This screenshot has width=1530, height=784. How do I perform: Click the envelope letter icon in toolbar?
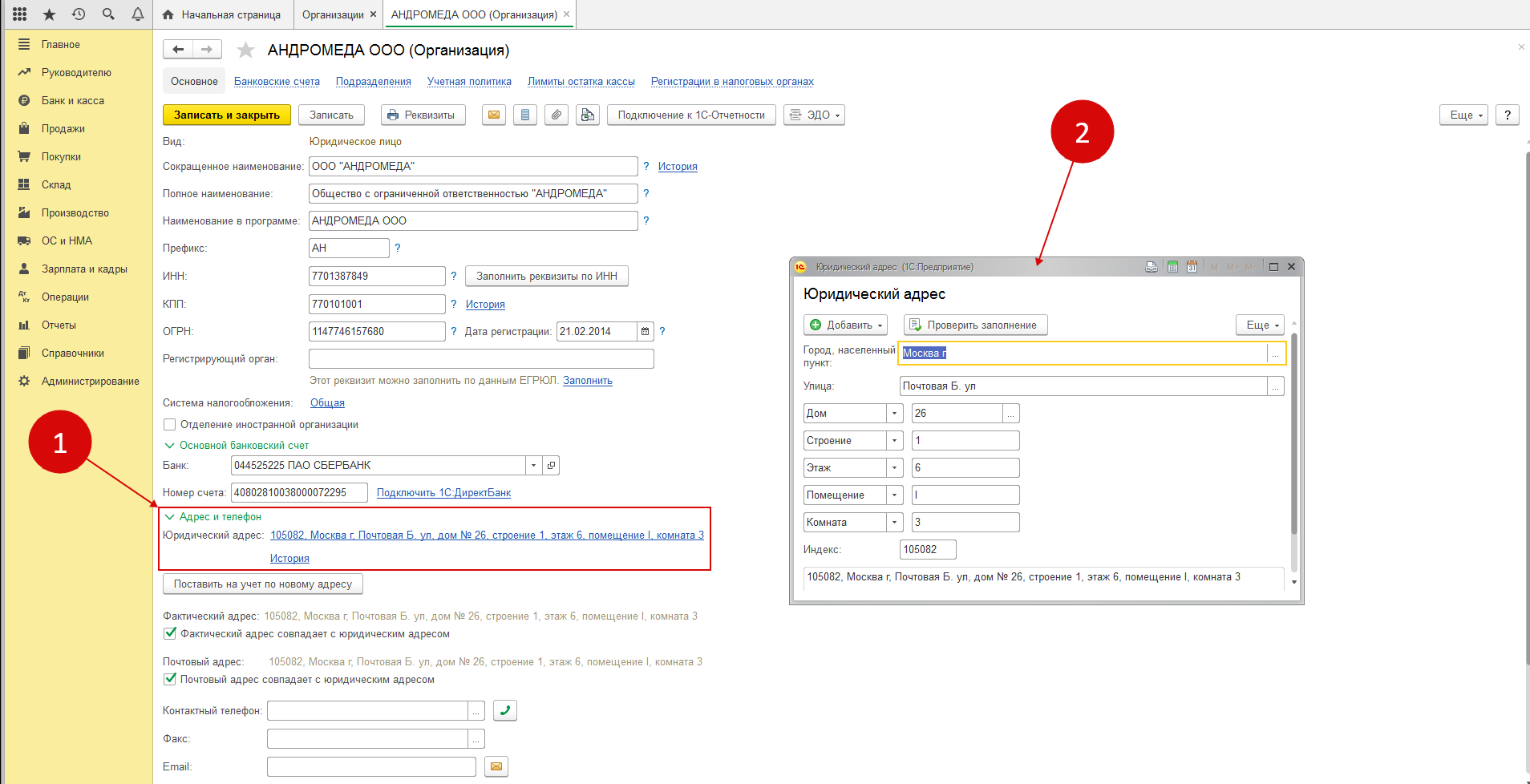click(494, 115)
